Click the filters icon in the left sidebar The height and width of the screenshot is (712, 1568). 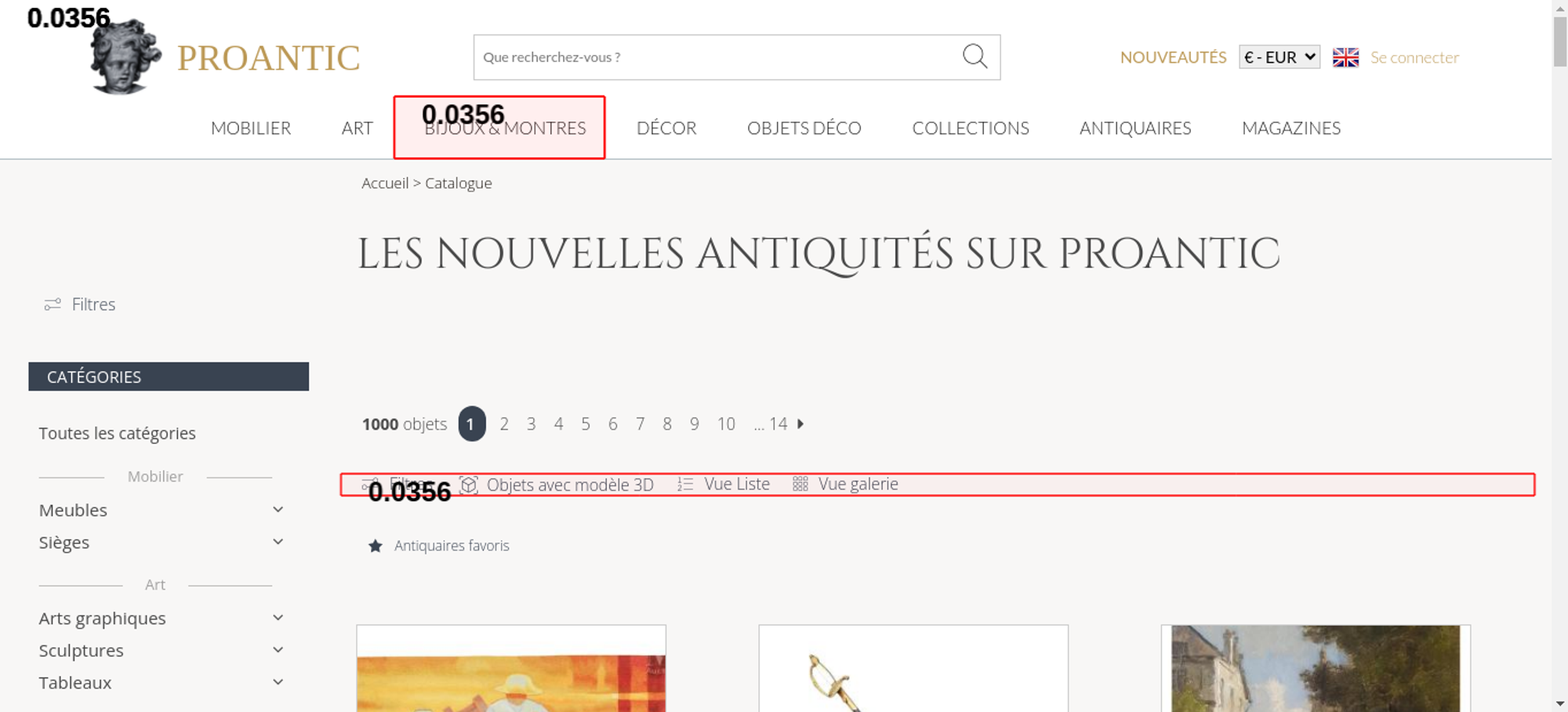[x=53, y=304]
